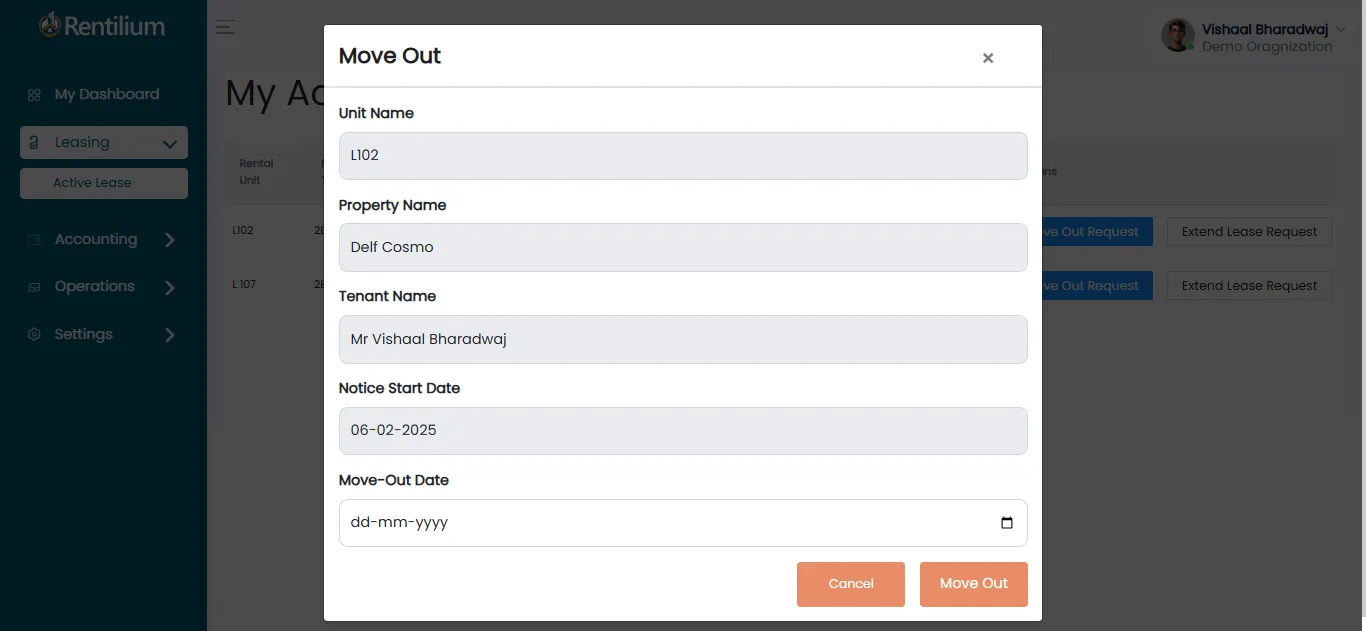This screenshot has width=1366, height=631.
Task: Confirm with the Move Out button
Action: click(x=973, y=584)
